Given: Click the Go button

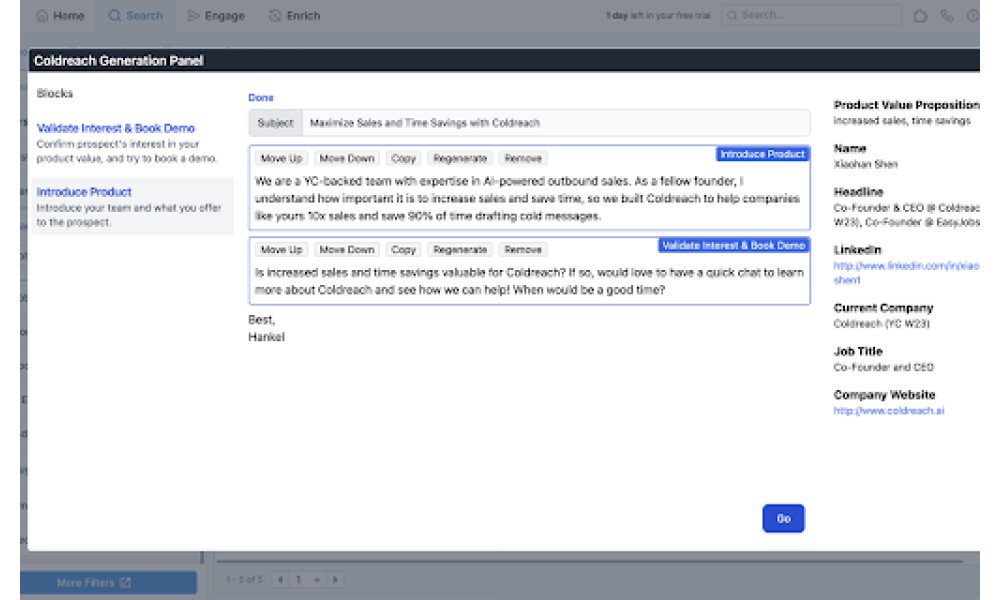Looking at the screenshot, I should point(783,518).
